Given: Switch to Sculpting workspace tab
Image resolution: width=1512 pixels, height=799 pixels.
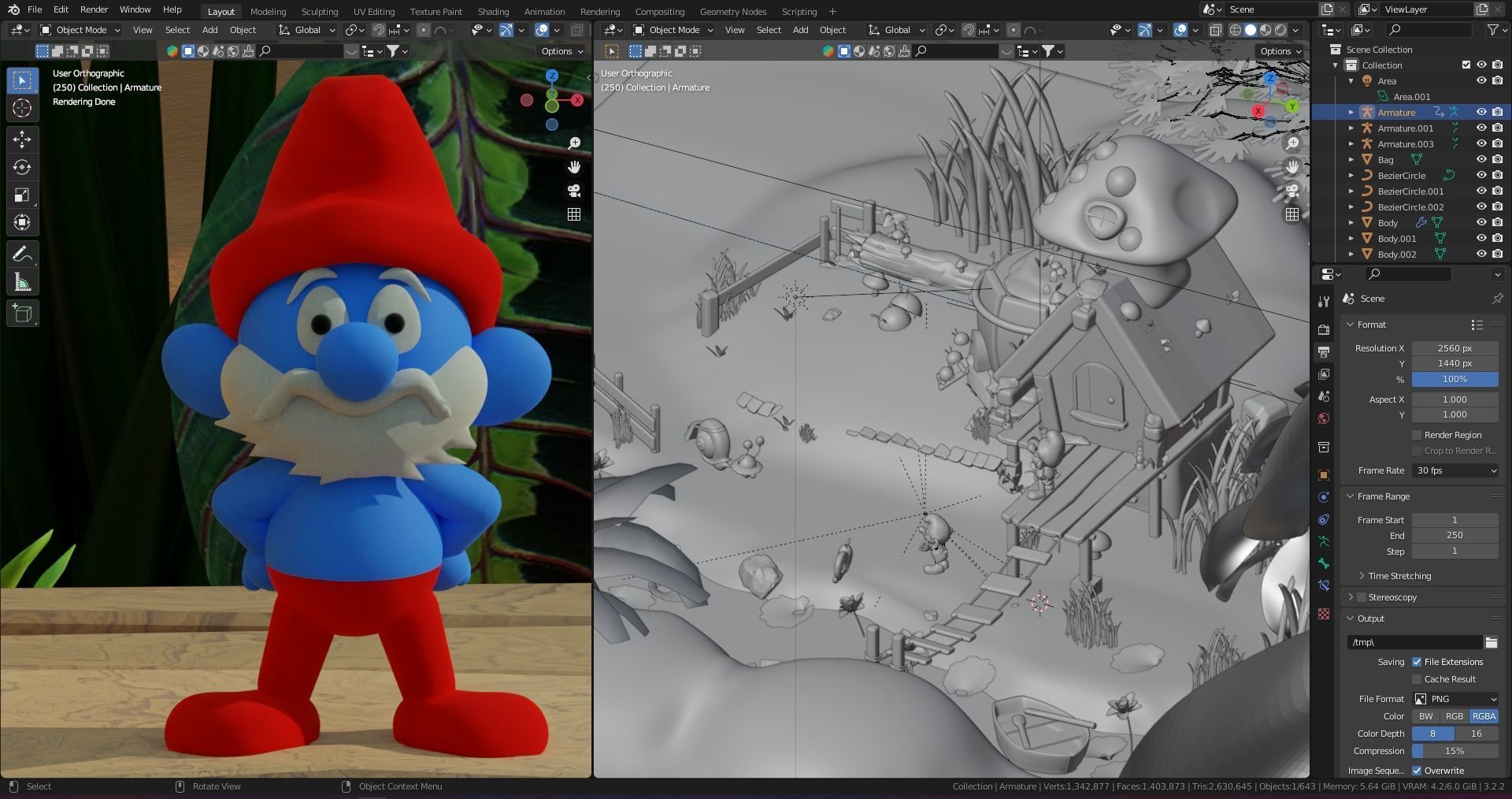Looking at the screenshot, I should (320, 11).
